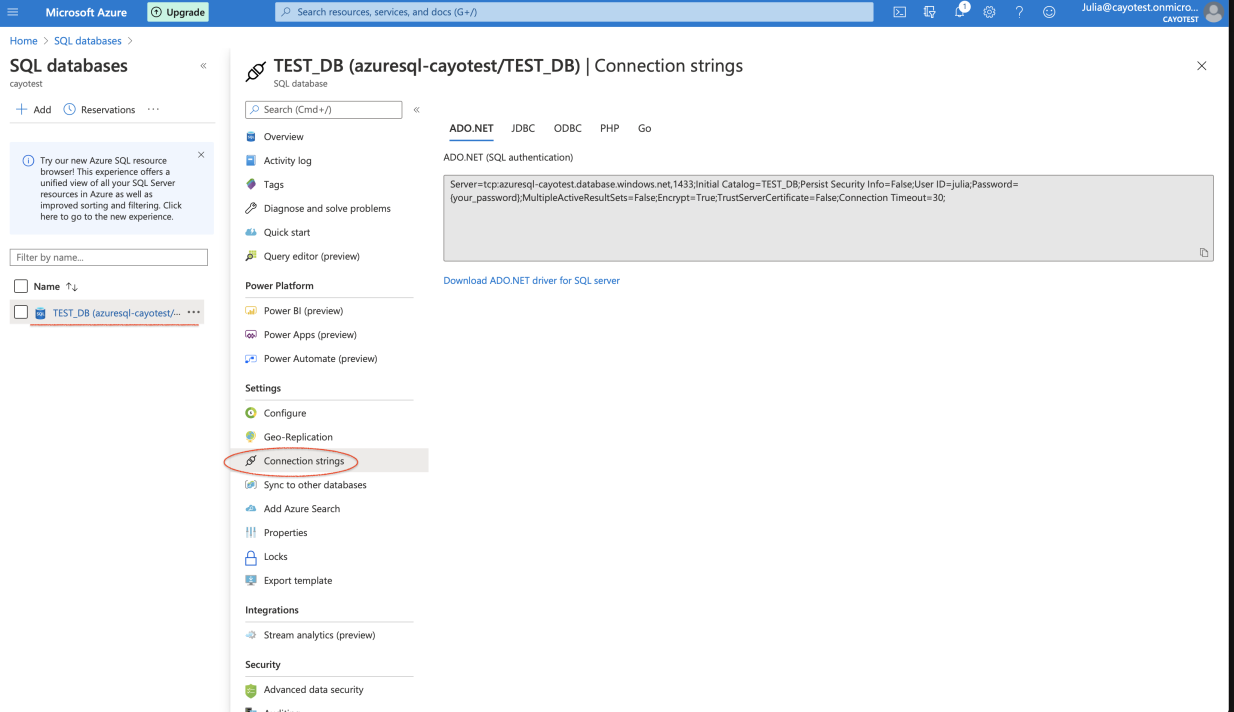Click the Overview icon in resource menu
Image resolution: width=1234 pixels, height=712 pixels.
251,137
